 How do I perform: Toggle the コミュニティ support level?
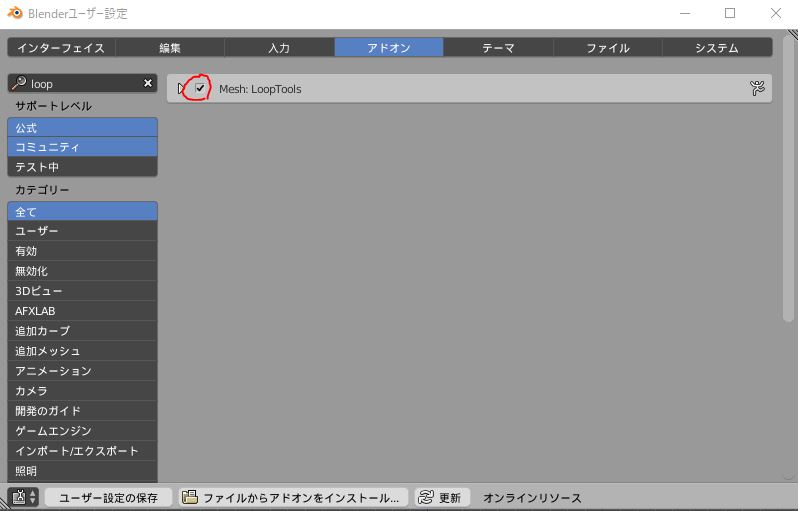click(x=82, y=147)
